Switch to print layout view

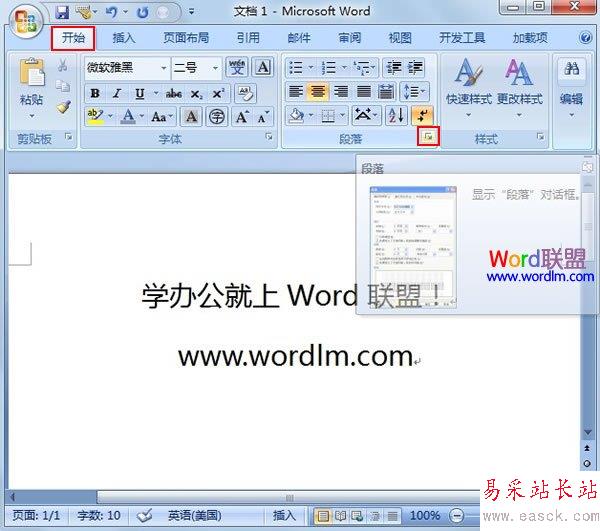coord(323,516)
